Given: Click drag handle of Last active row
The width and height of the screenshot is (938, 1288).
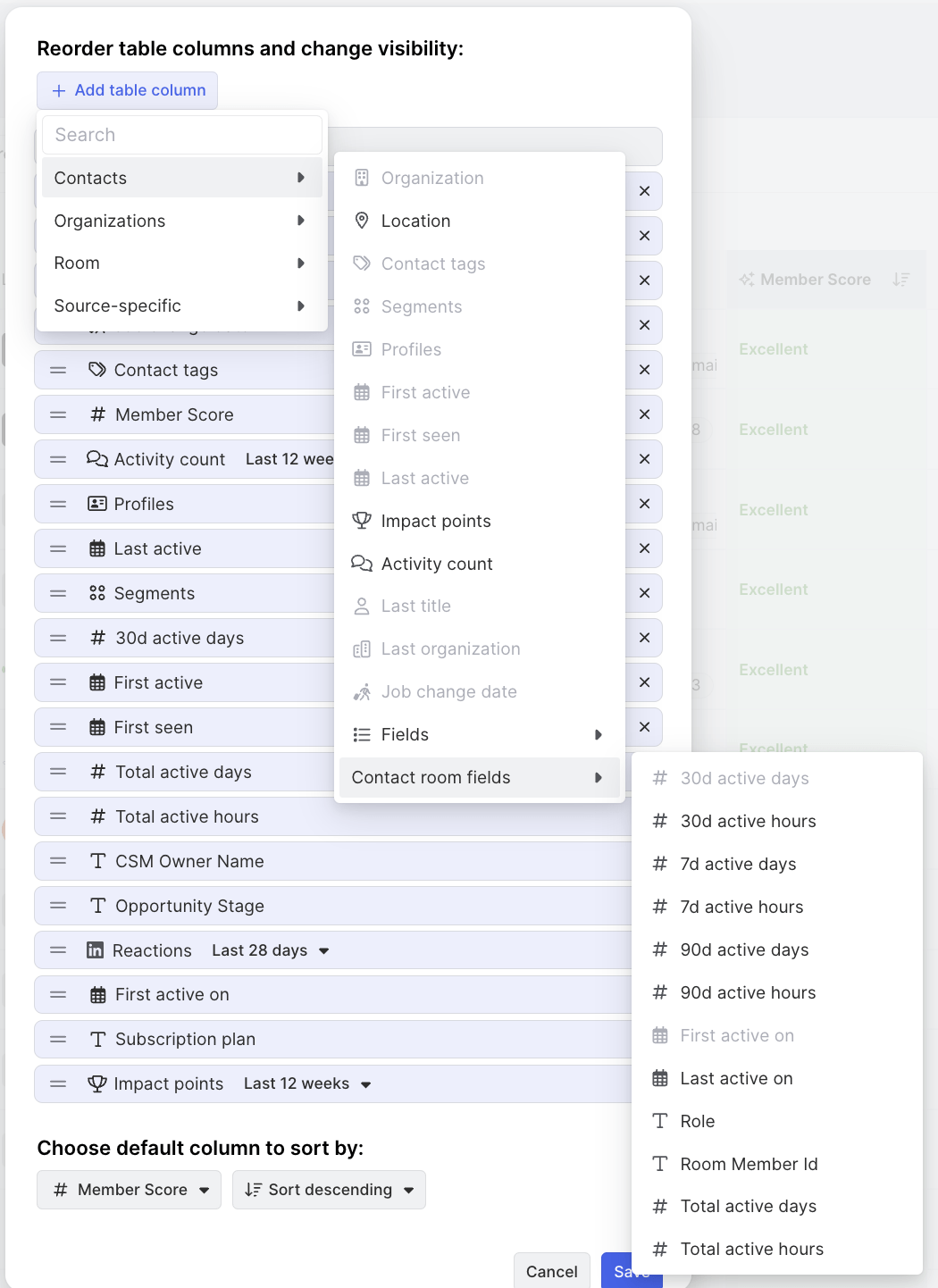Looking at the screenshot, I should pos(58,548).
